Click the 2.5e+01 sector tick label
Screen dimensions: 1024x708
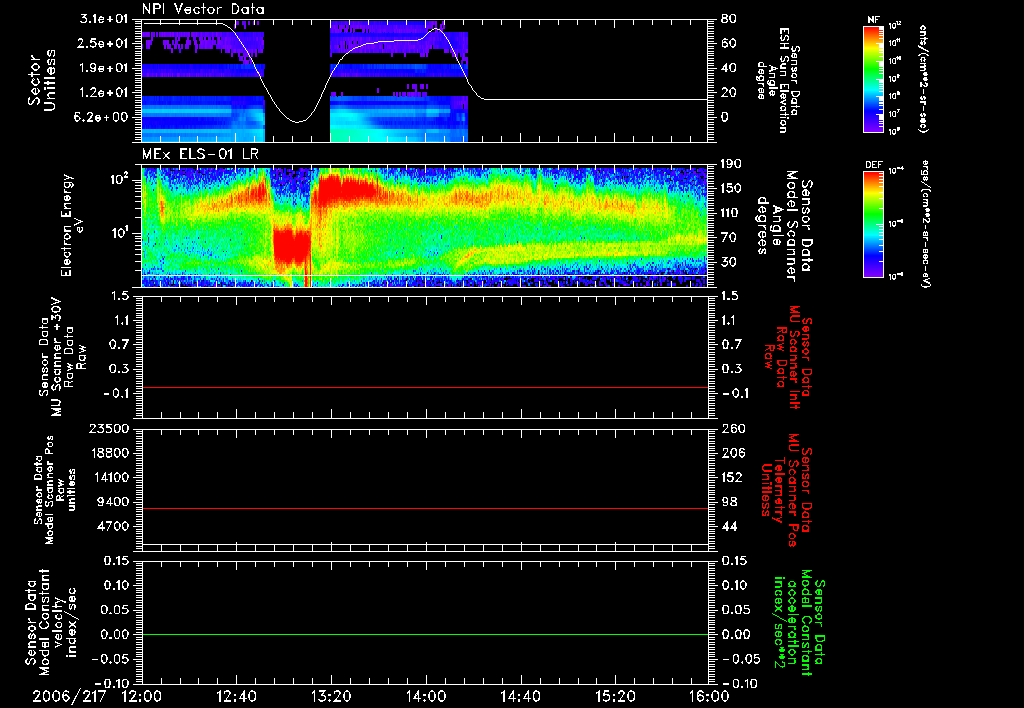tap(104, 43)
